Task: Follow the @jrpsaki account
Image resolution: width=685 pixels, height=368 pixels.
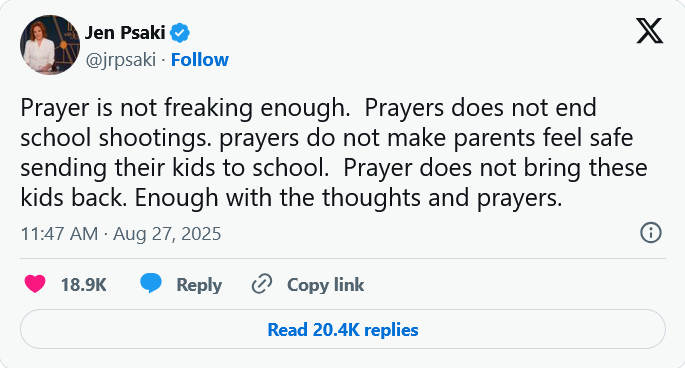Action: coord(200,60)
